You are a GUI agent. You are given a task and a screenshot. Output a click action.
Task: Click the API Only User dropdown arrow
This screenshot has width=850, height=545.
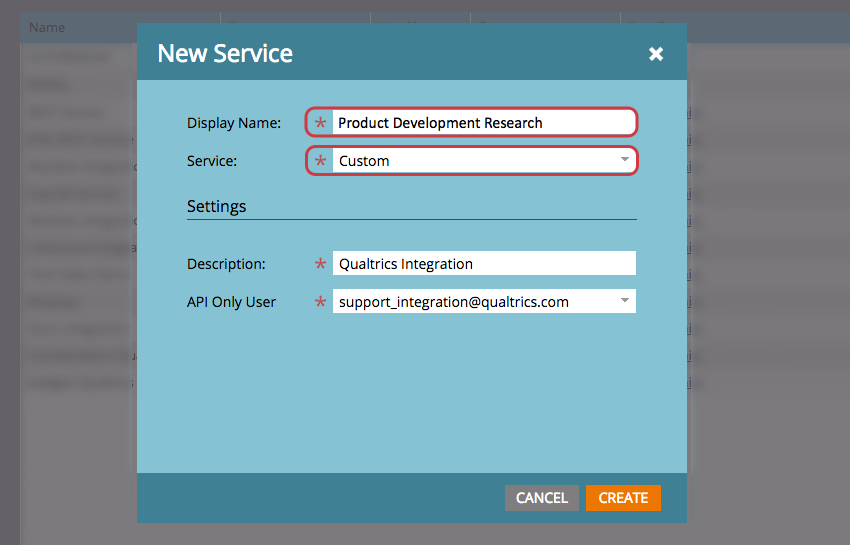pyautogui.click(x=624, y=300)
